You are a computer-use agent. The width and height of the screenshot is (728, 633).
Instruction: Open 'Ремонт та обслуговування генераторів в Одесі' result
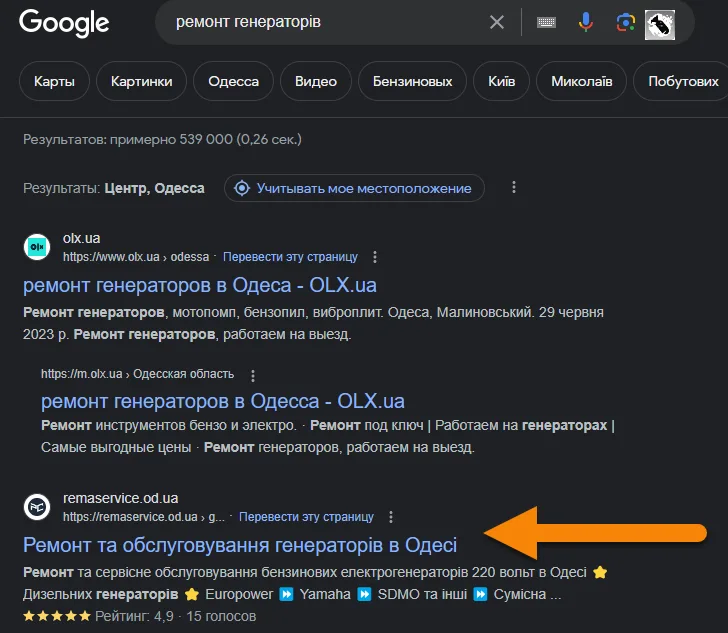(x=240, y=545)
